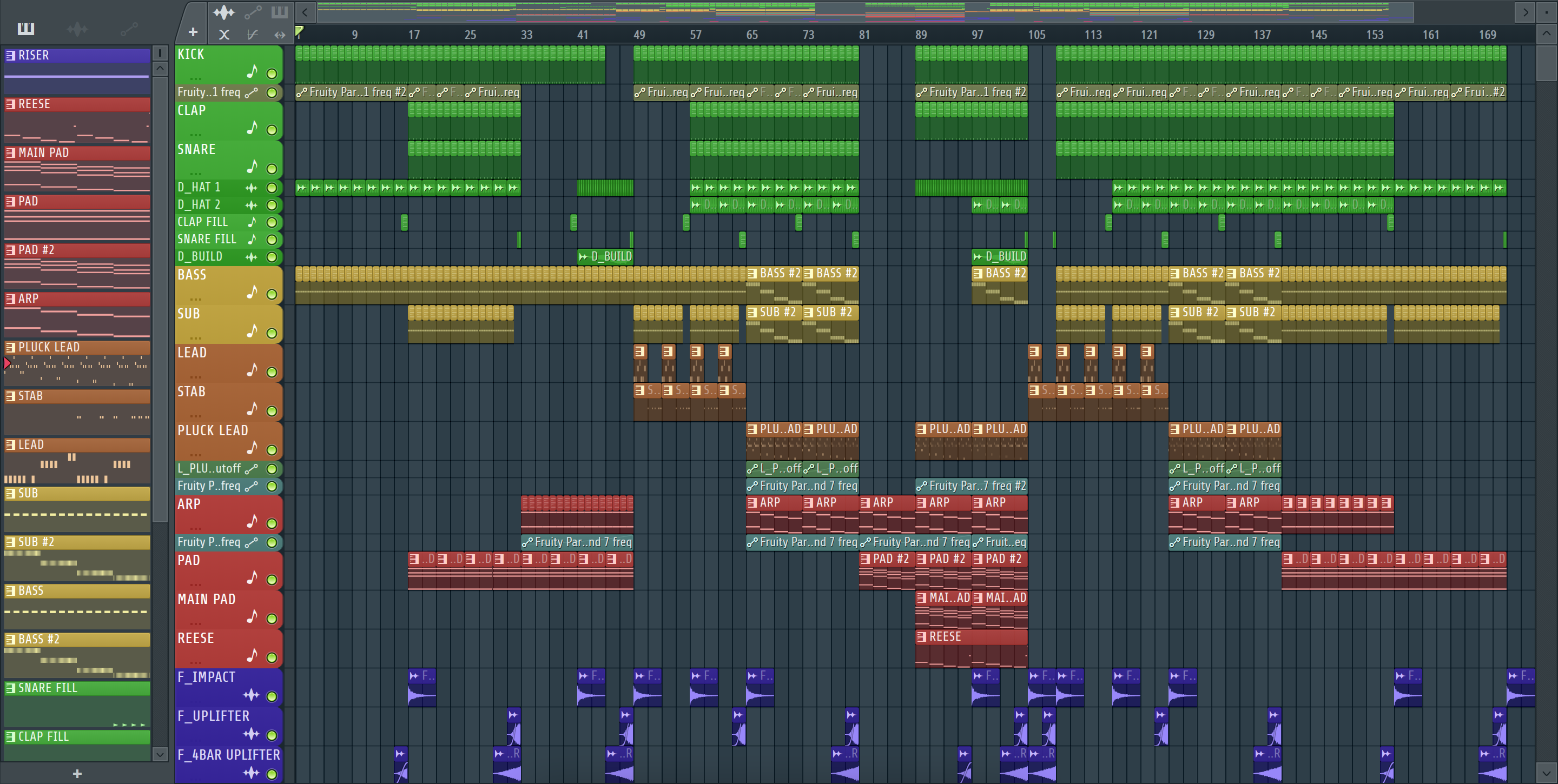Mute the LEAD track

[x=272, y=373]
